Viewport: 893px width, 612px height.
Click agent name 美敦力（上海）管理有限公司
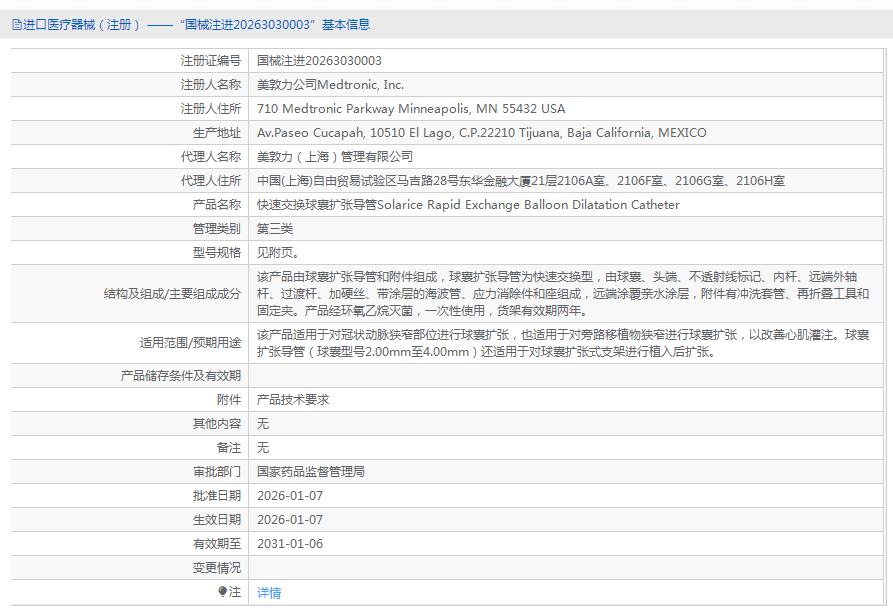tap(335, 157)
